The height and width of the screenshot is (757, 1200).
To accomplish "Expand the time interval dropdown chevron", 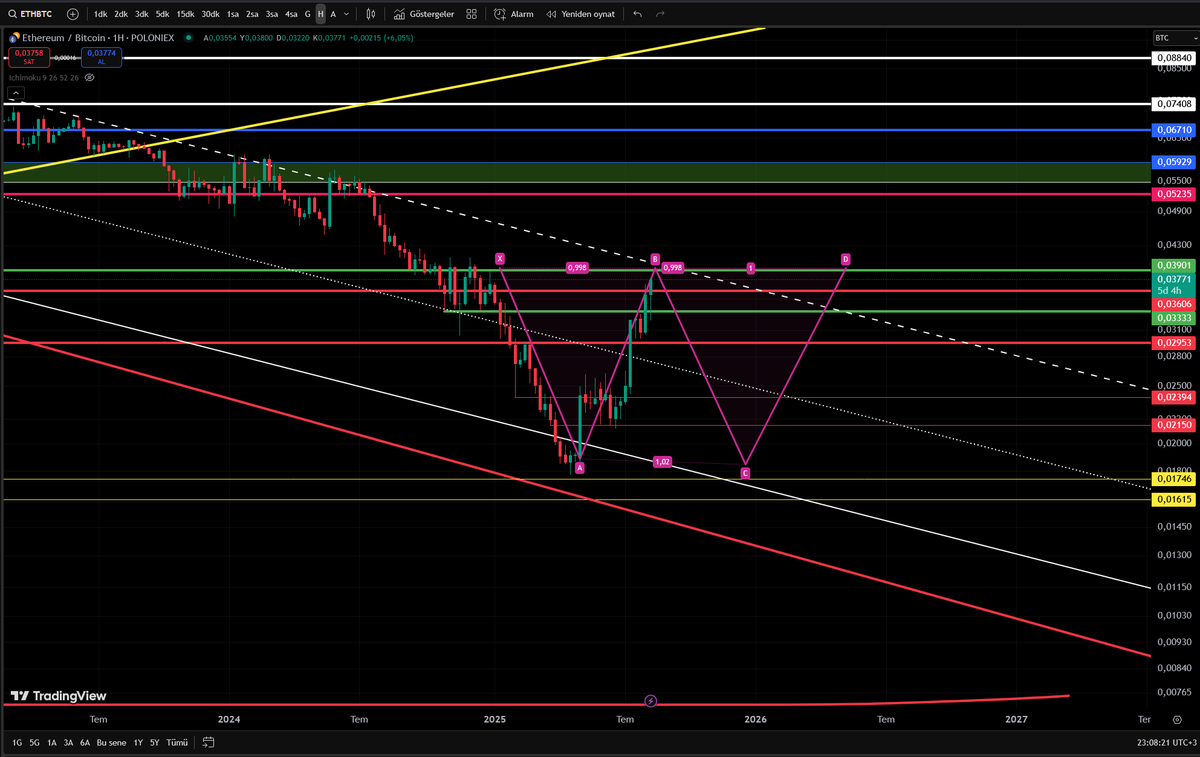I will click(346, 15).
